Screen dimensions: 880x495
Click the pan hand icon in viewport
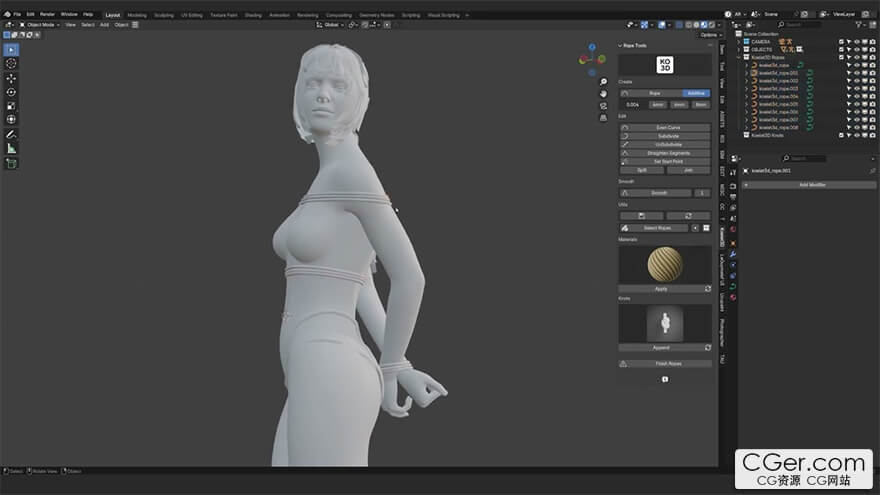(x=604, y=94)
